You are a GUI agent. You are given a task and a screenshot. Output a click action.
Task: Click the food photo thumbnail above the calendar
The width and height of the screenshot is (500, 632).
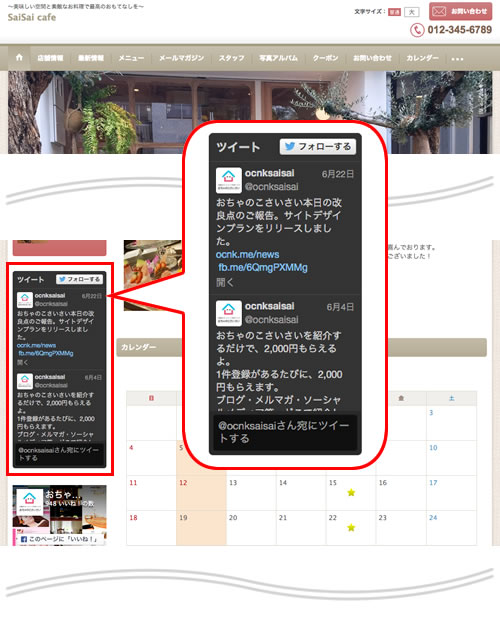point(153,275)
